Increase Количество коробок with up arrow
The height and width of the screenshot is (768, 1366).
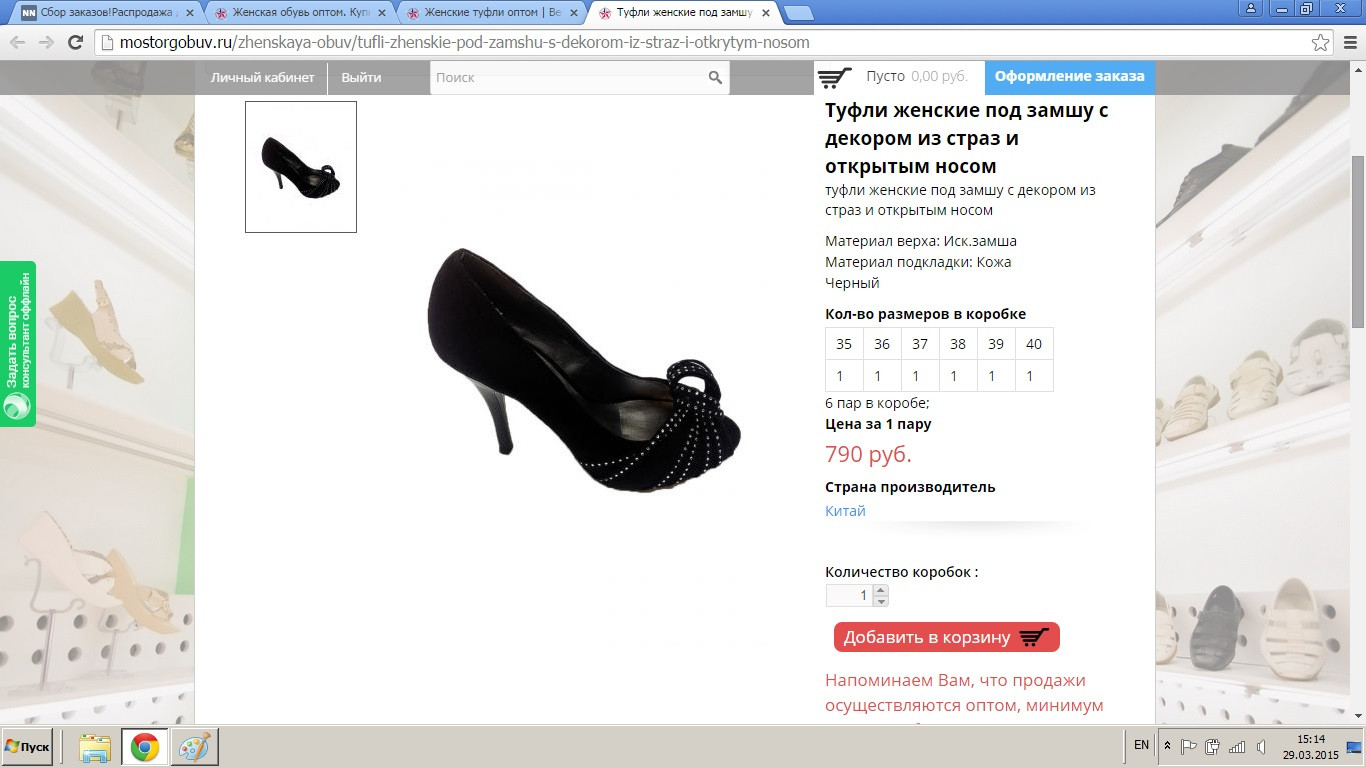click(x=881, y=590)
